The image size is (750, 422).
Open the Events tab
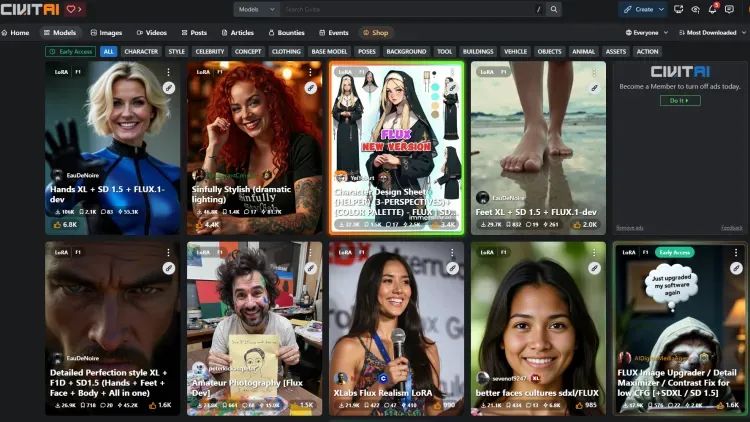pyautogui.click(x=334, y=33)
